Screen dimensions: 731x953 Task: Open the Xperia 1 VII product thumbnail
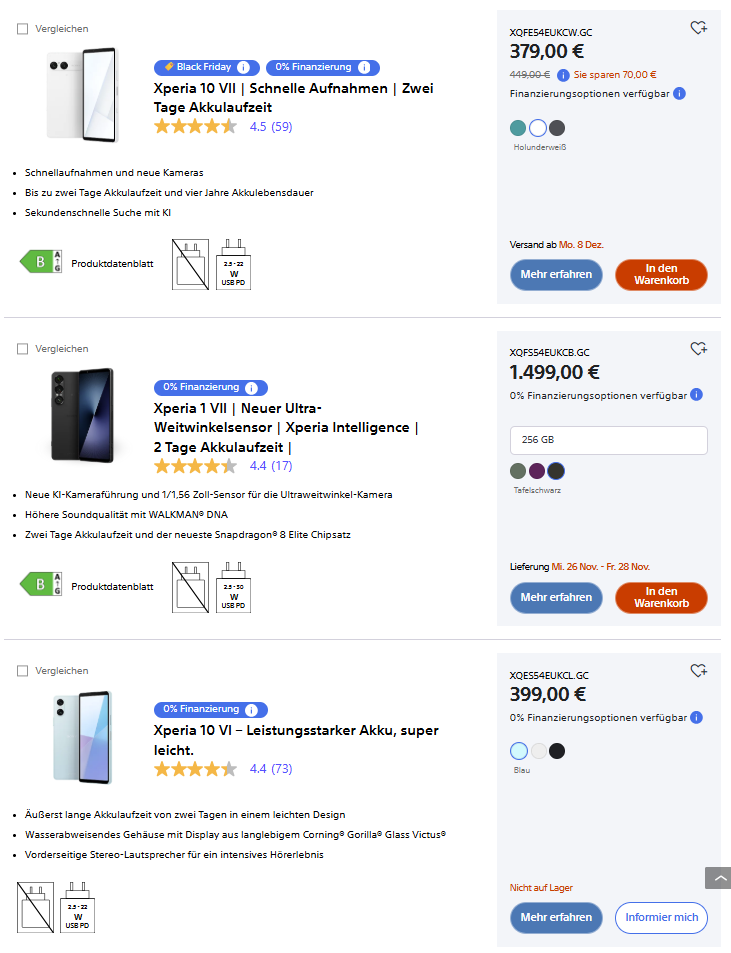tap(82, 415)
